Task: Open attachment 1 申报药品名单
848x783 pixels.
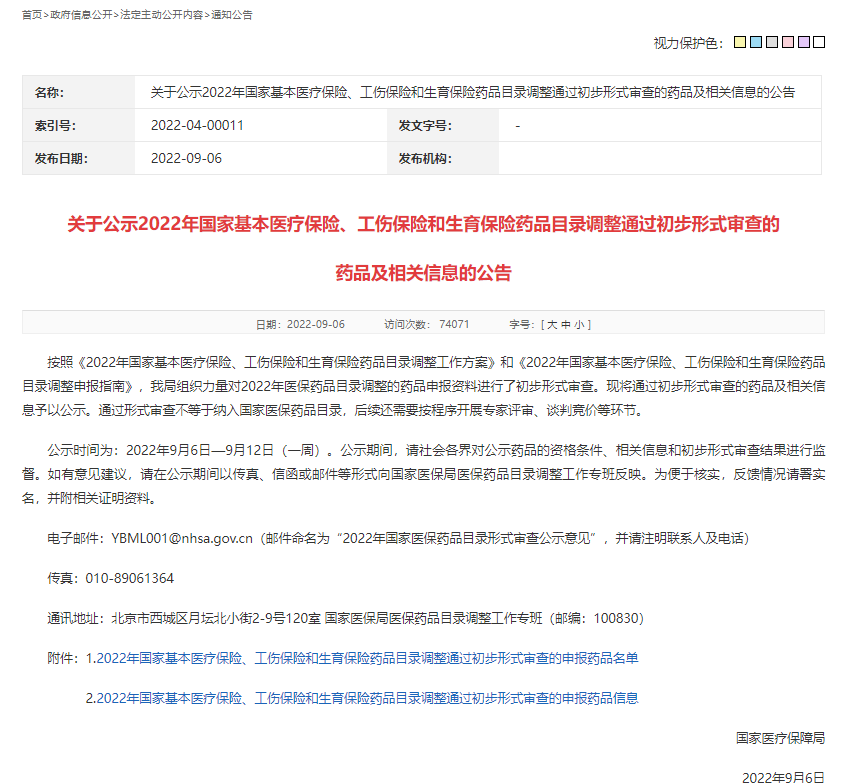Action: [361, 658]
